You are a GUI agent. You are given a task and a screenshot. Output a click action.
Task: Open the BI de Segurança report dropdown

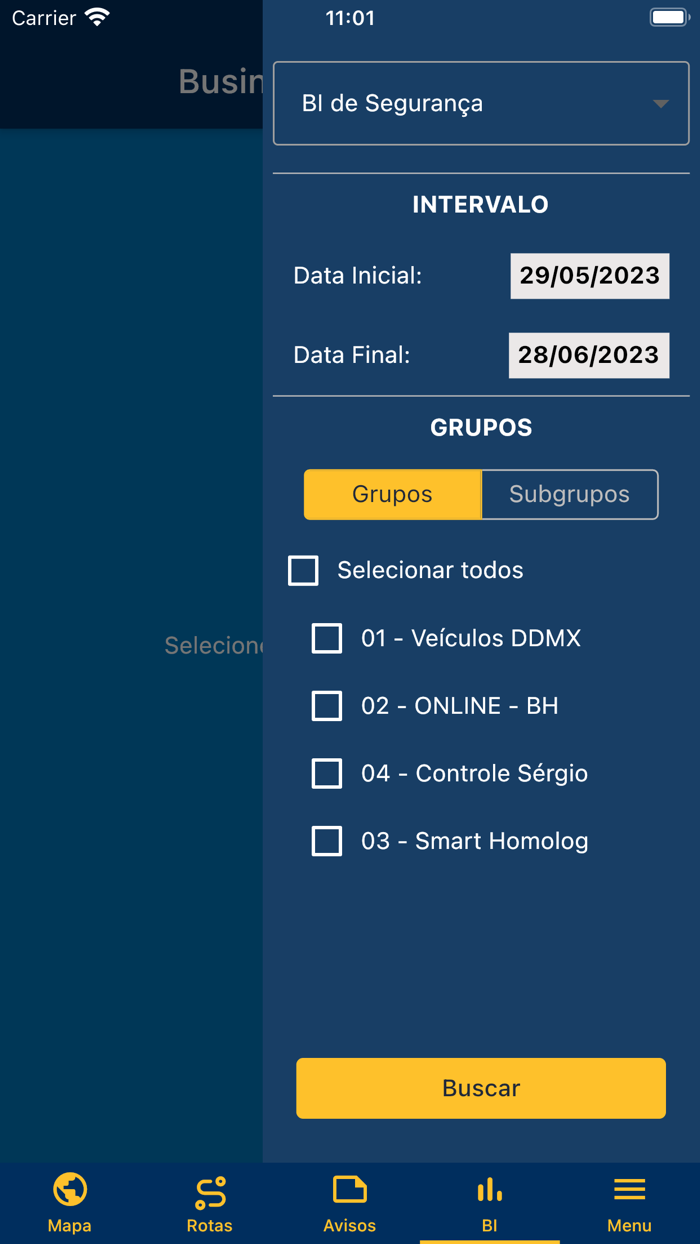click(480, 103)
